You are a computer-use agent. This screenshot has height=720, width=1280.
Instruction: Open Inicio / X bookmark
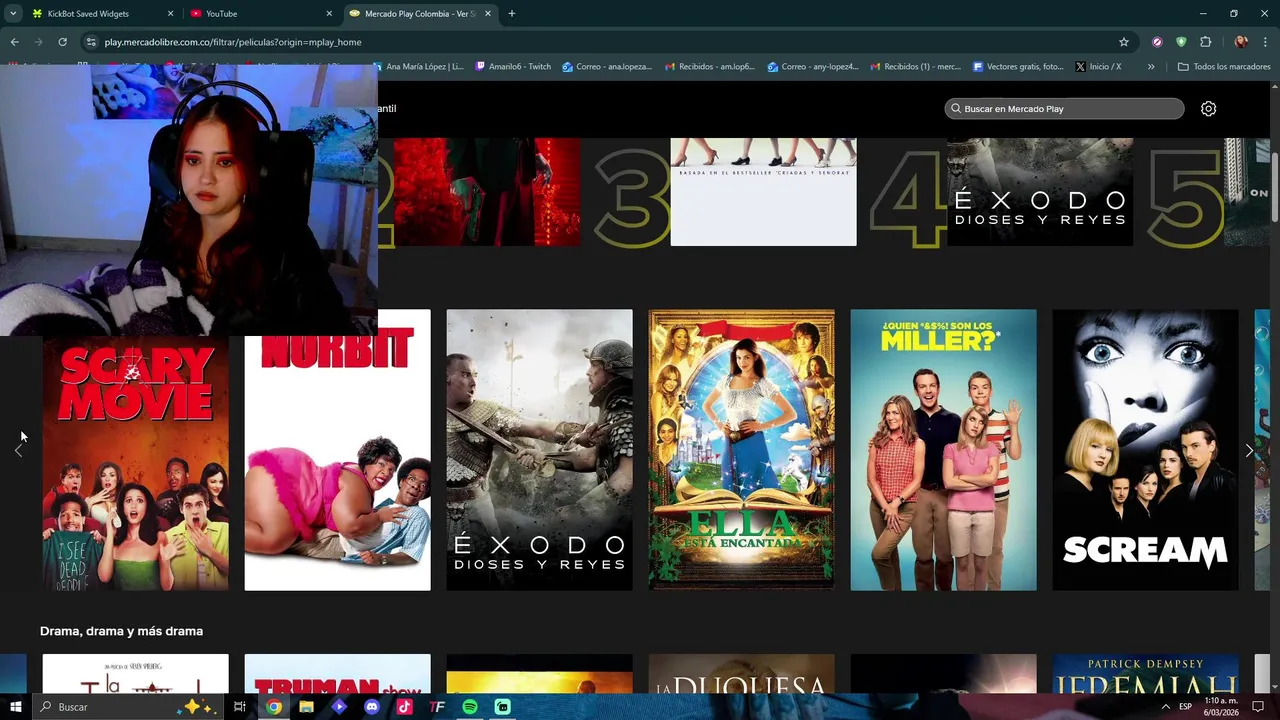click(1098, 67)
